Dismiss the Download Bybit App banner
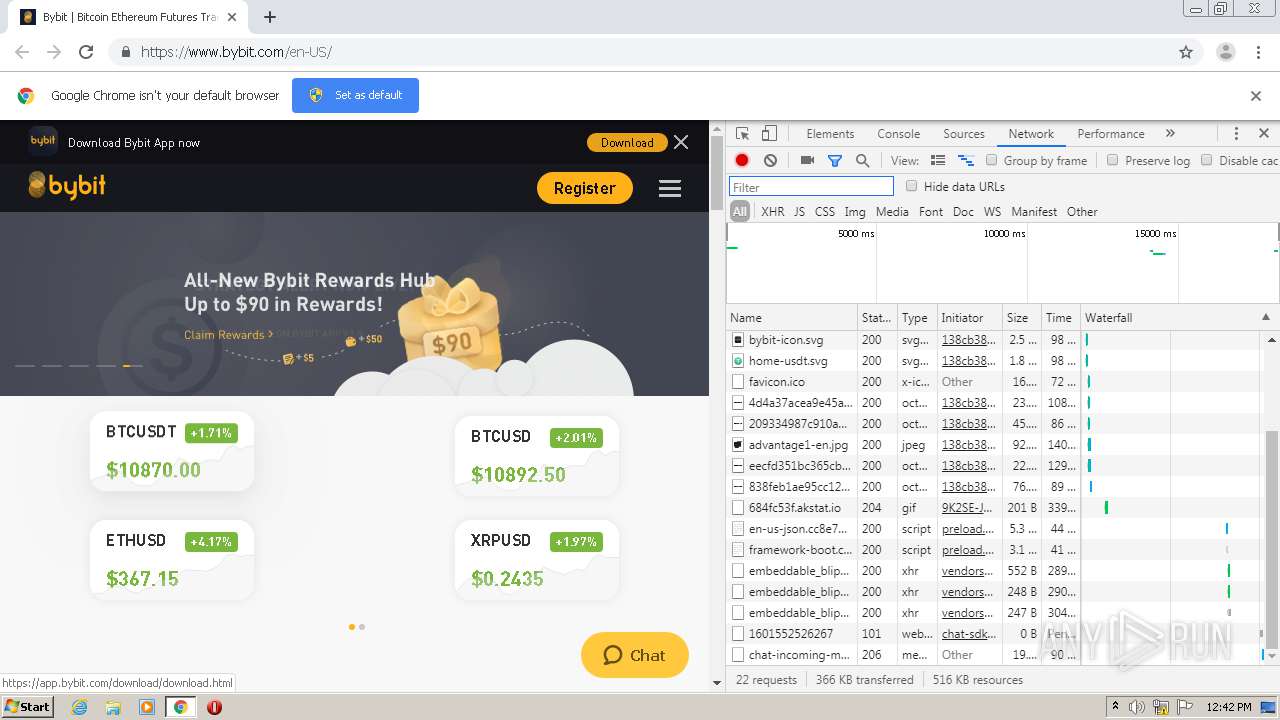Screen dimensions: 1280x720 [681, 143]
